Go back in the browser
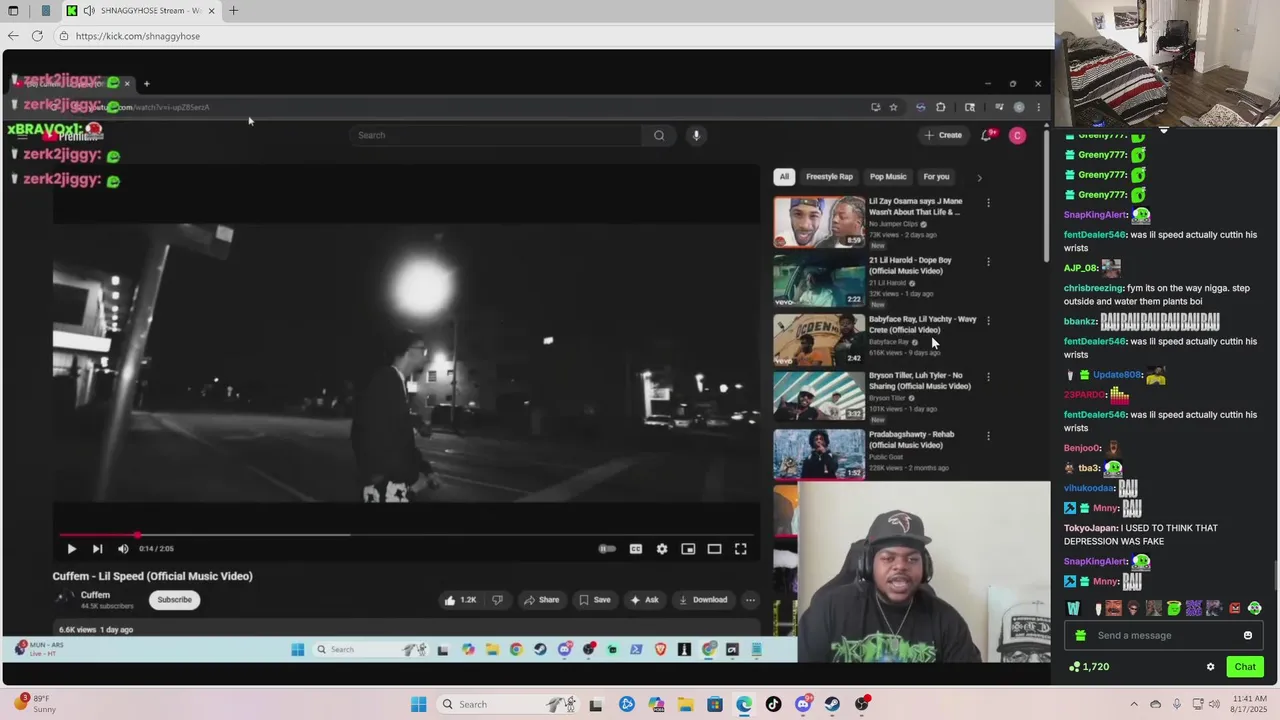1280x720 pixels. pyautogui.click(x=13, y=36)
